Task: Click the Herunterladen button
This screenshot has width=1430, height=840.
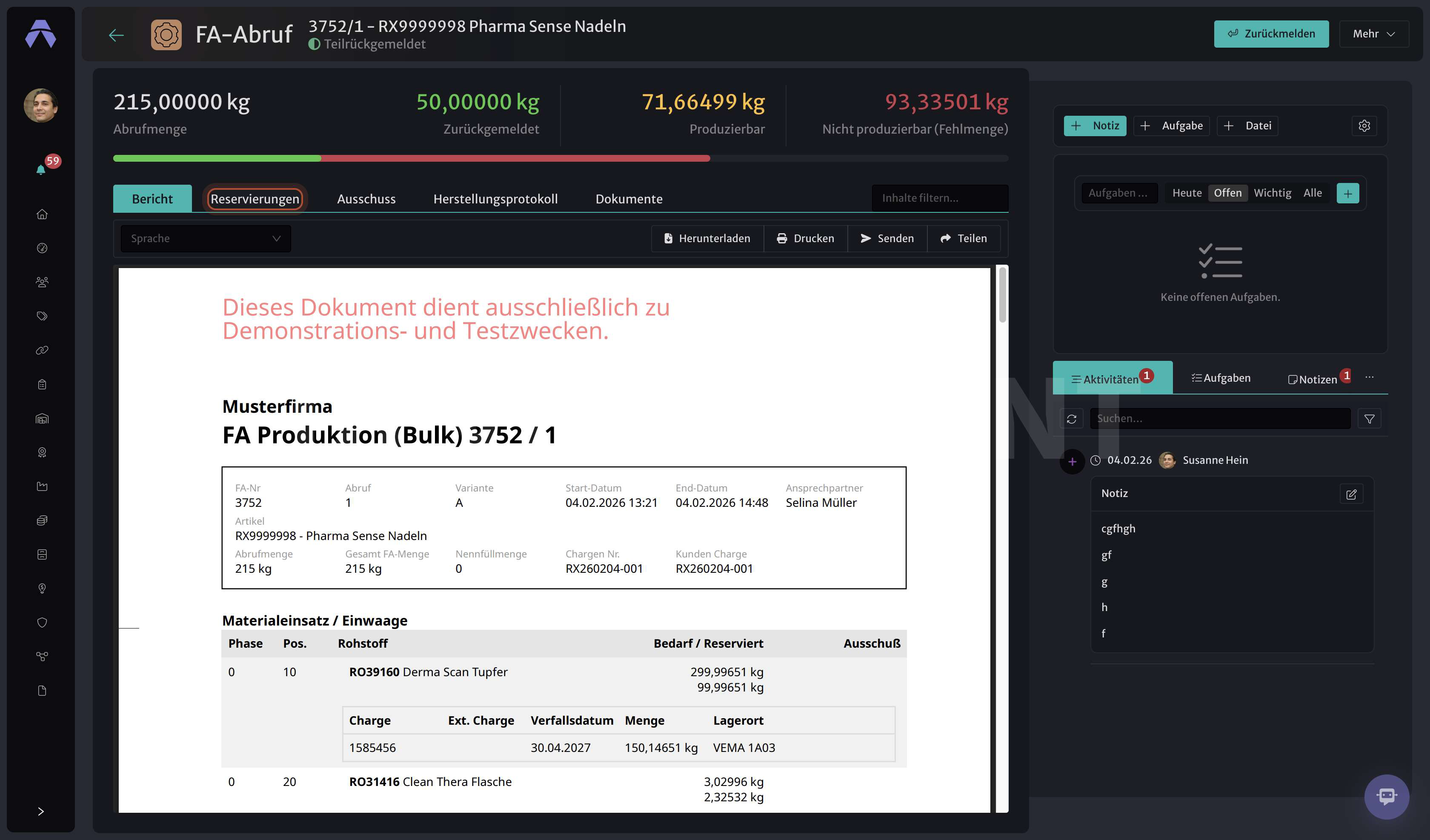Action: 707,238
